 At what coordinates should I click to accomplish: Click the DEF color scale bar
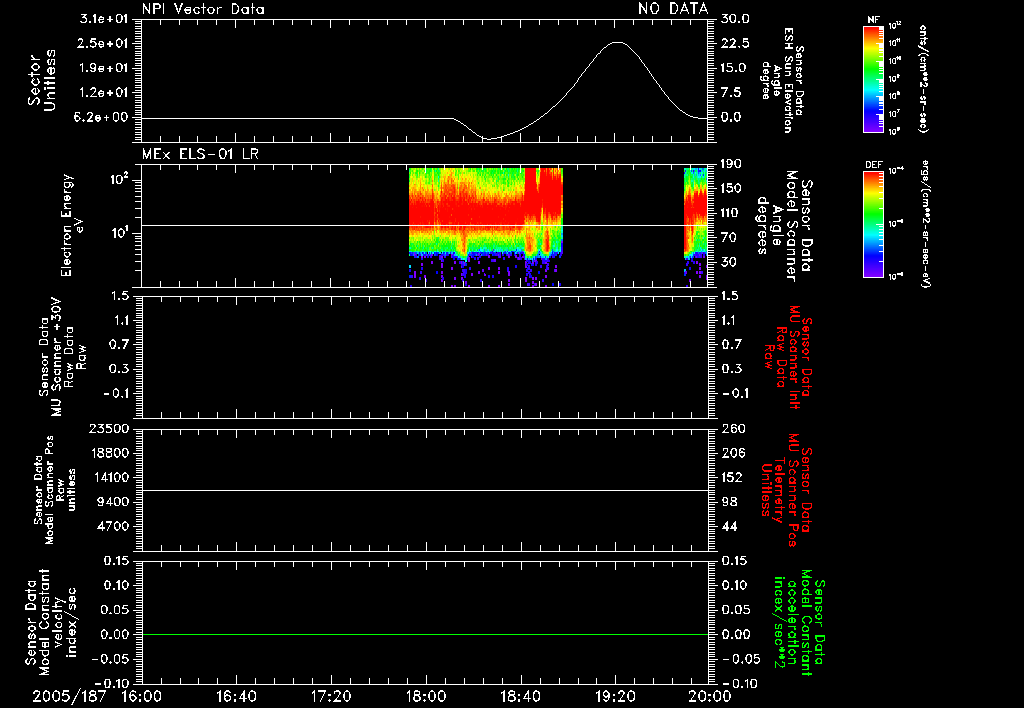(873, 224)
